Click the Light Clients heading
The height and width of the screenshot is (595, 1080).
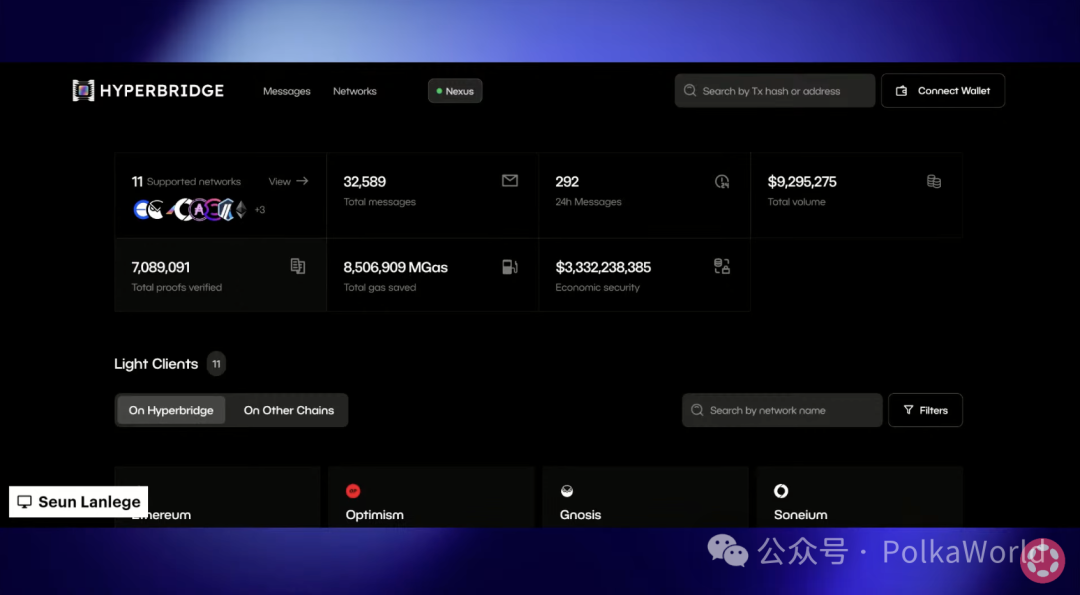[156, 364]
